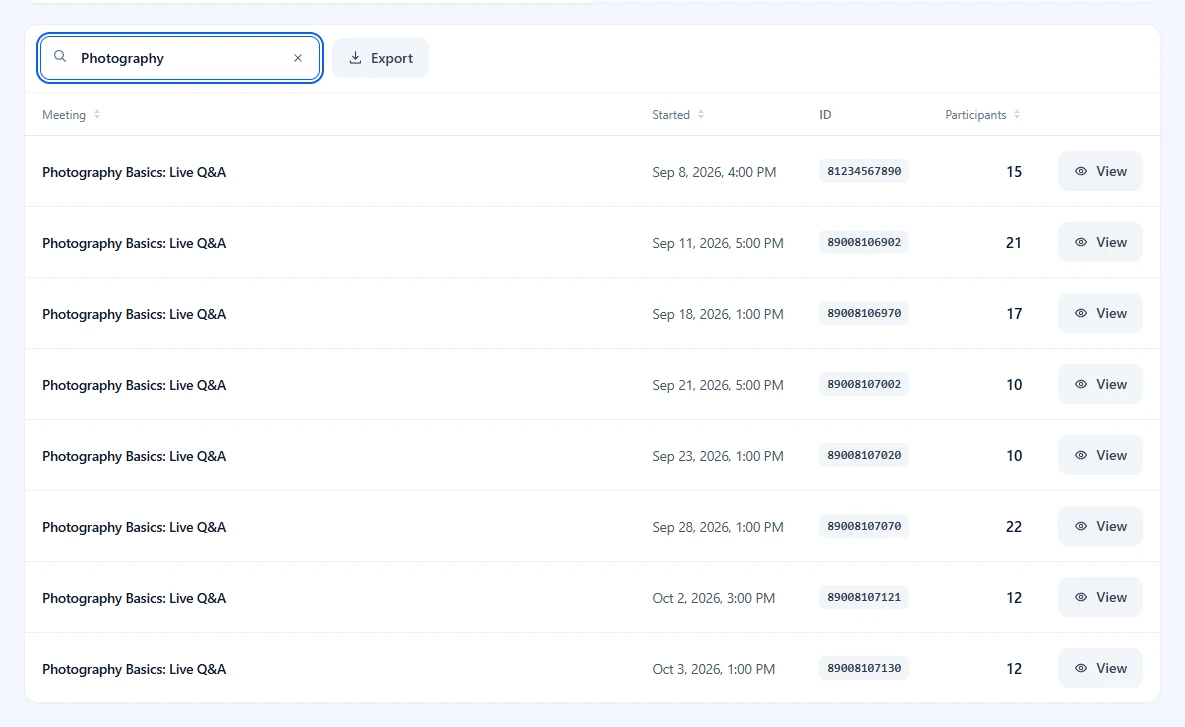
Task: Click meeting ID 89008107130 badge
Action: (x=864, y=669)
